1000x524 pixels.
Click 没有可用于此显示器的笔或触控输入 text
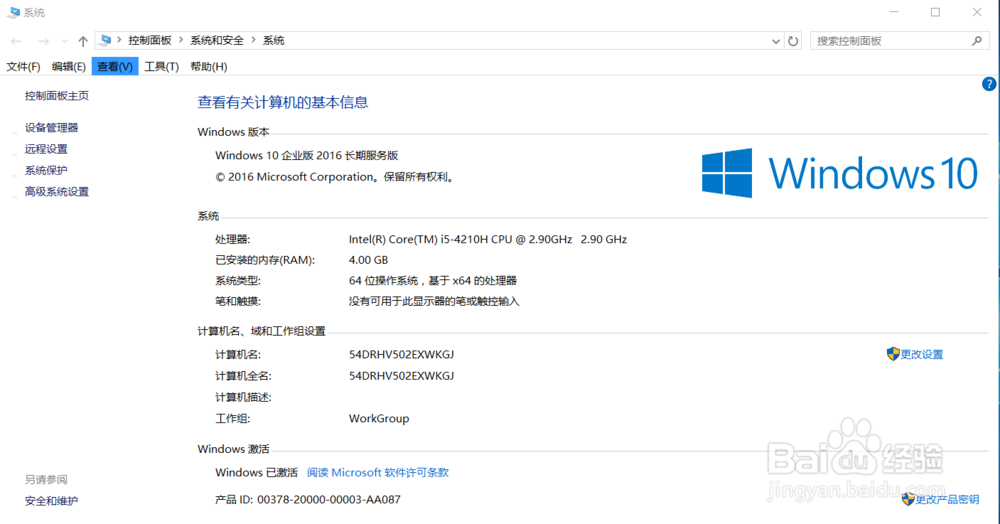[434, 302]
